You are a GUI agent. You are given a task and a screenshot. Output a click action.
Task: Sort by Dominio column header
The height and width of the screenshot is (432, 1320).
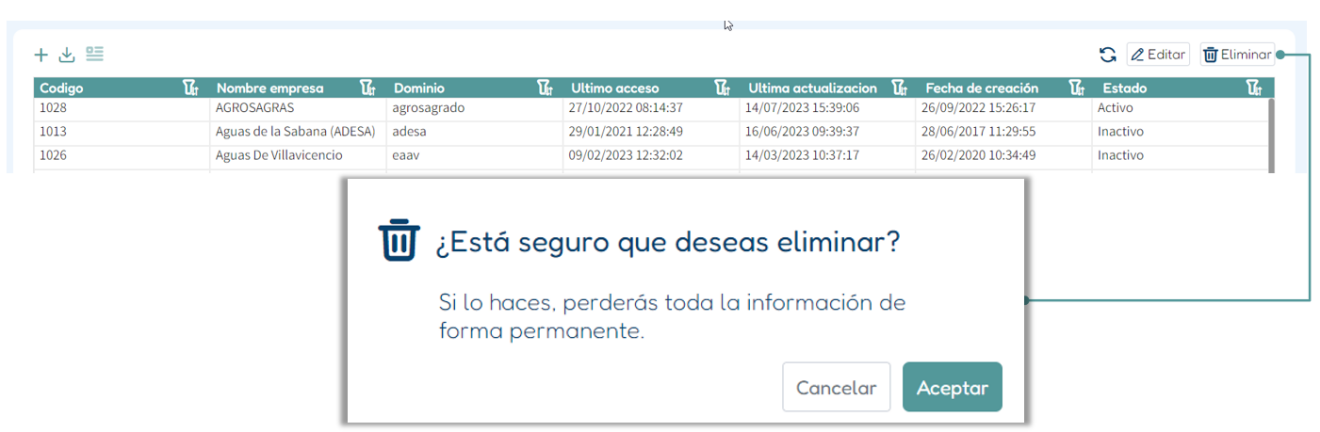pyautogui.click(x=419, y=88)
